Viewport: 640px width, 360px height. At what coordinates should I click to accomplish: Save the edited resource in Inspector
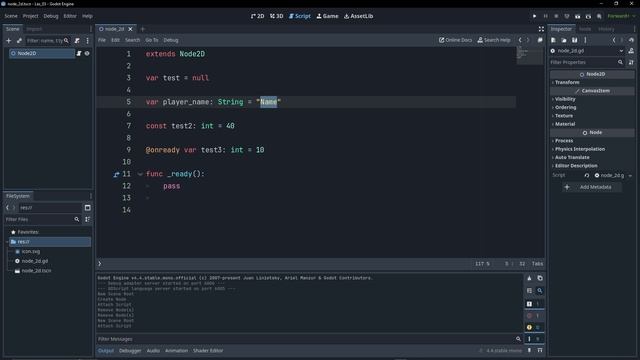574,40
